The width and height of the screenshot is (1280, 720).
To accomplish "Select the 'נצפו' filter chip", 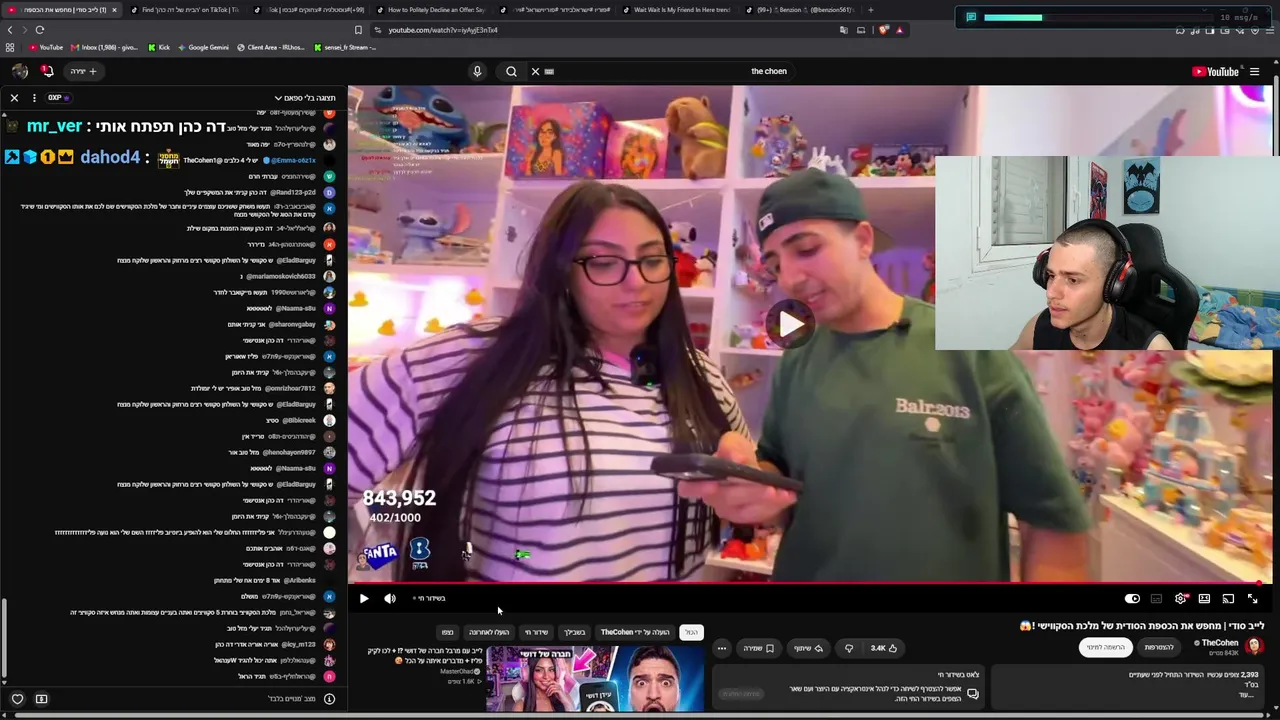I will point(448,632).
